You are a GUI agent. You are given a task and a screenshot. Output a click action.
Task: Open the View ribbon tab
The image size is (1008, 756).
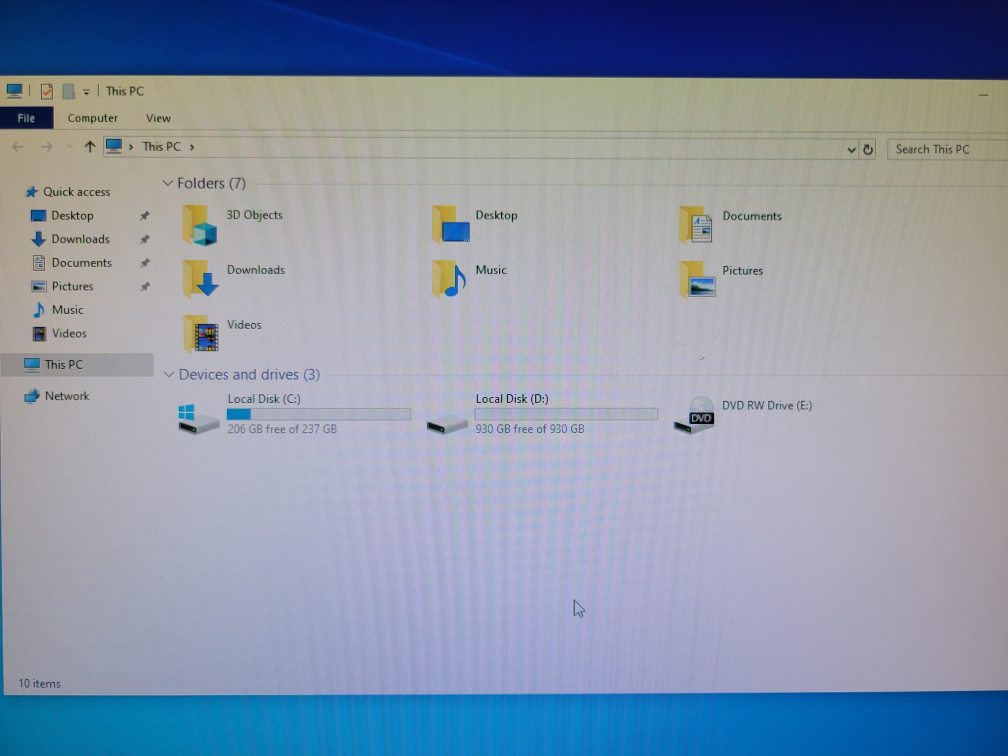coord(158,118)
